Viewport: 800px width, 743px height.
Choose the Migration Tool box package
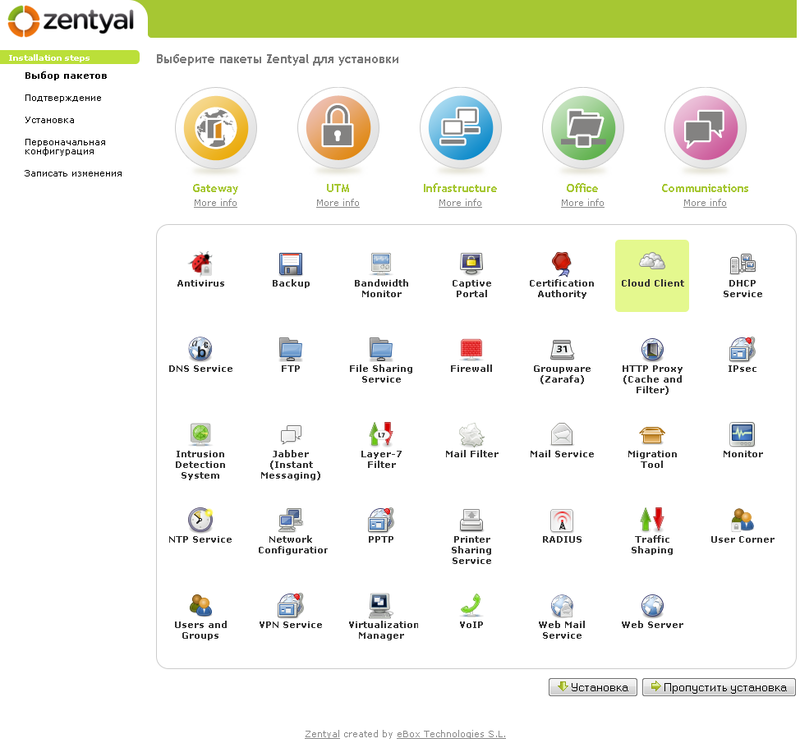tap(652, 447)
